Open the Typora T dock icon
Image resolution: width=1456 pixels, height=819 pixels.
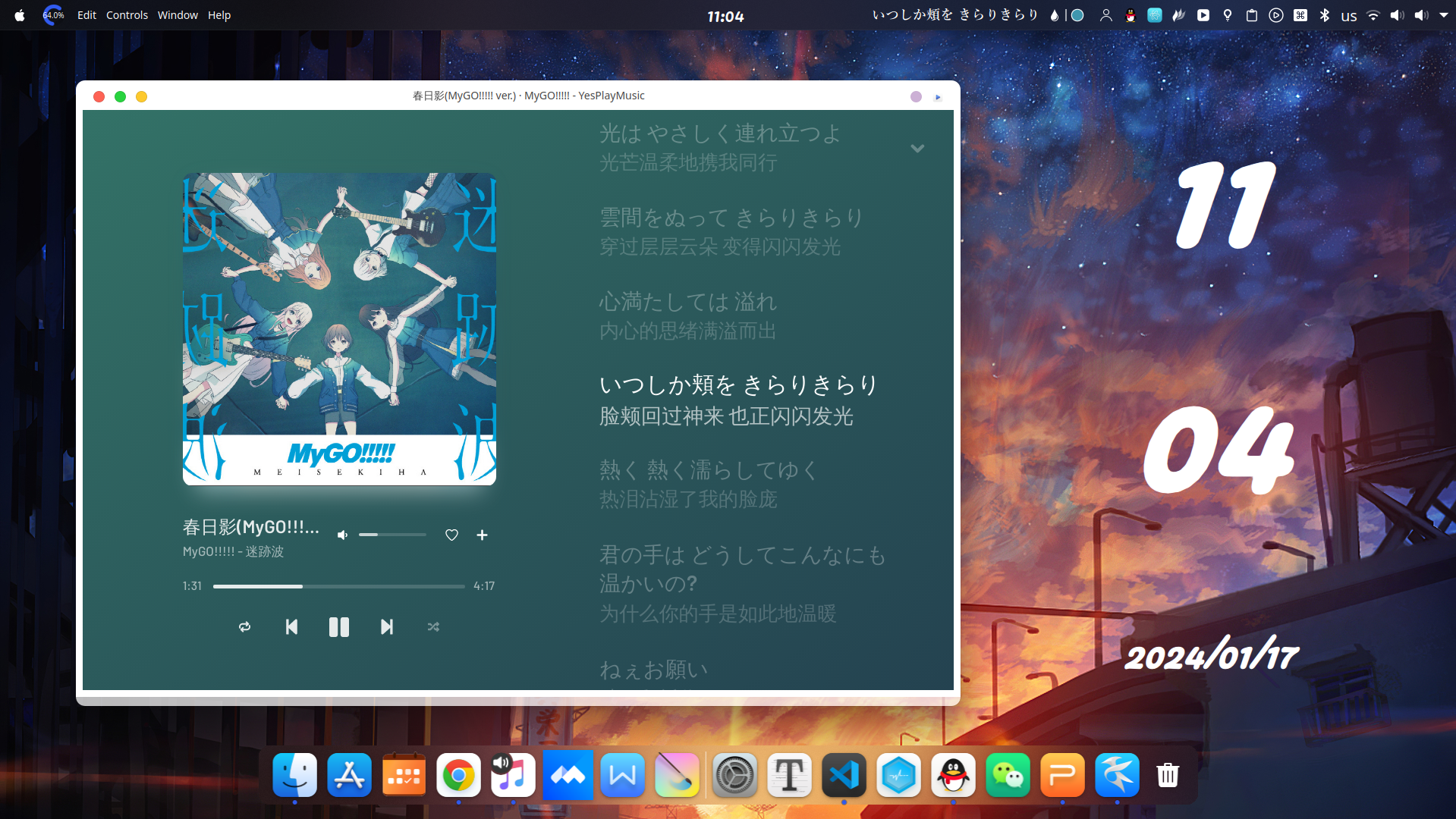pyautogui.click(x=789, y=775)
